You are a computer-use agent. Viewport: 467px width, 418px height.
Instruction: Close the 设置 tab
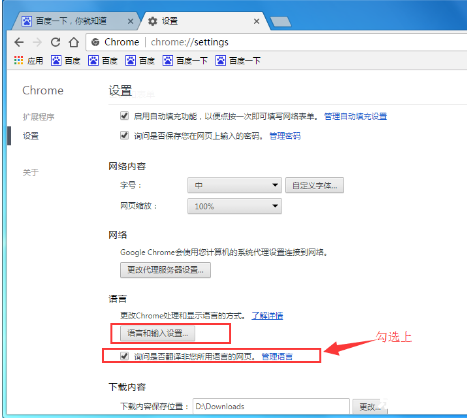[x=256, y=22]
